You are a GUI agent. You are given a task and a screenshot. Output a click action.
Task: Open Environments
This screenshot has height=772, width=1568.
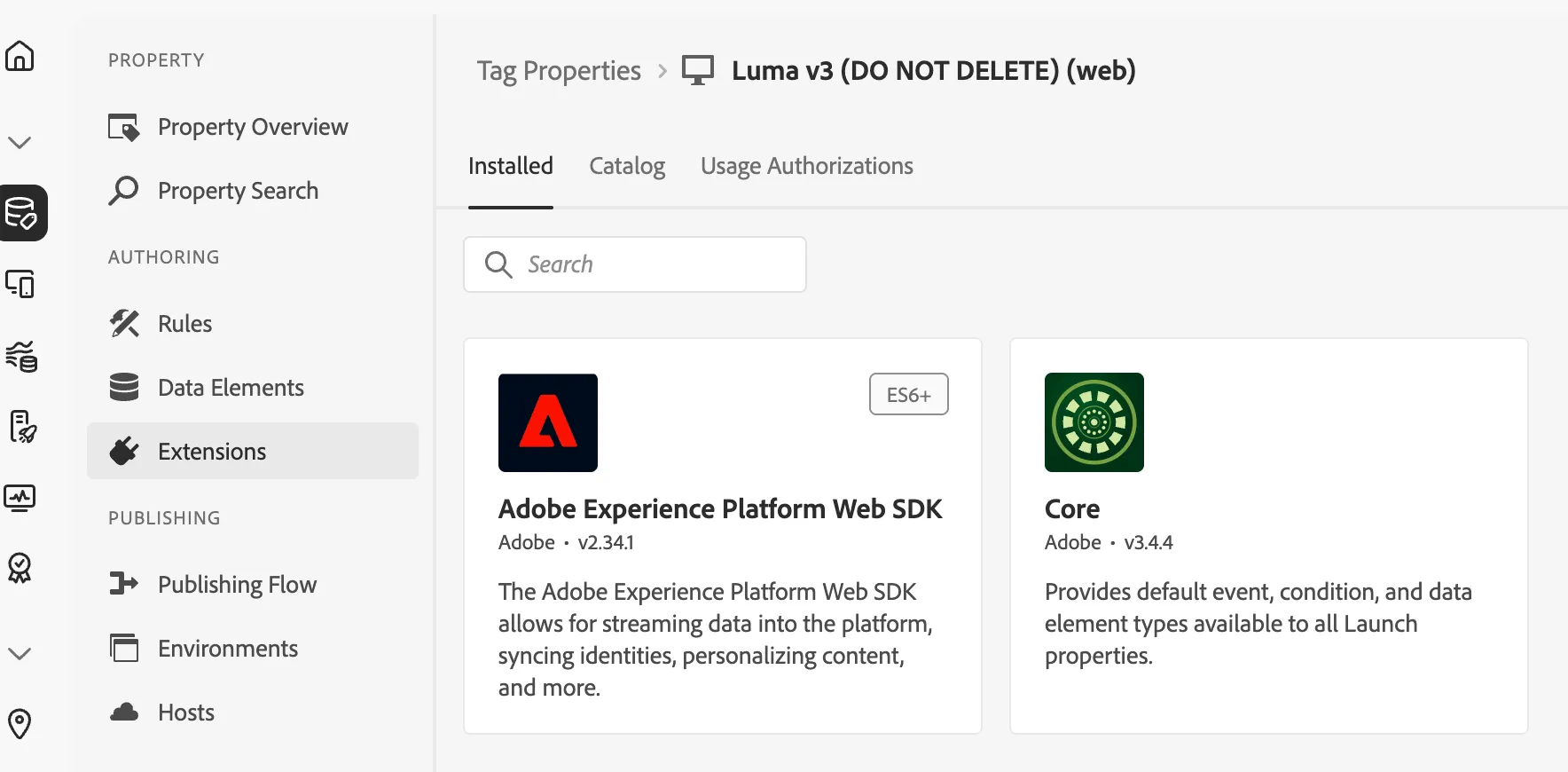pos(253,649)
